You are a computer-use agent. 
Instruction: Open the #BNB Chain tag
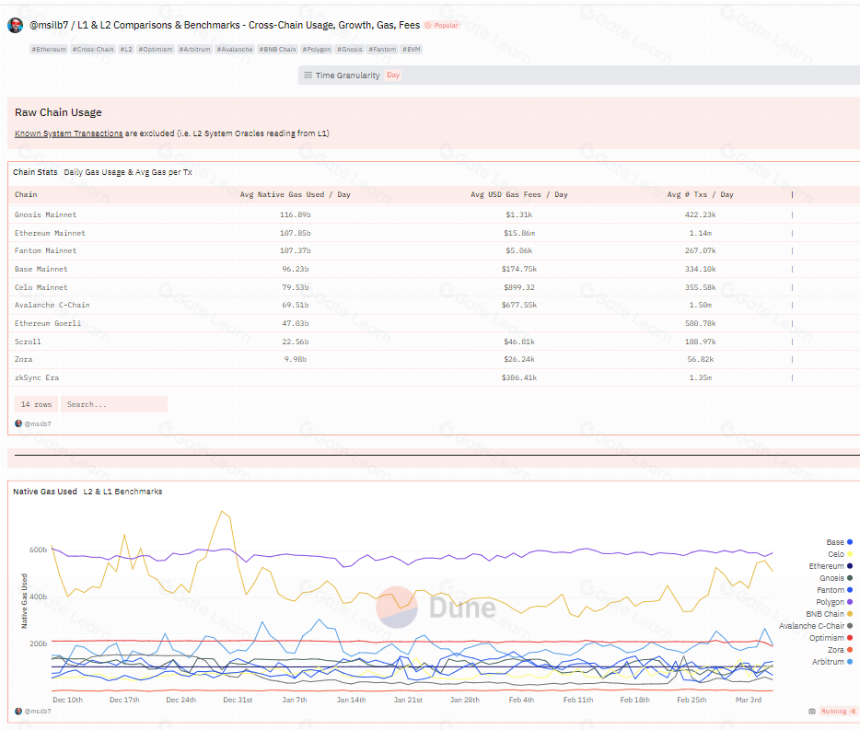(278, 49)
